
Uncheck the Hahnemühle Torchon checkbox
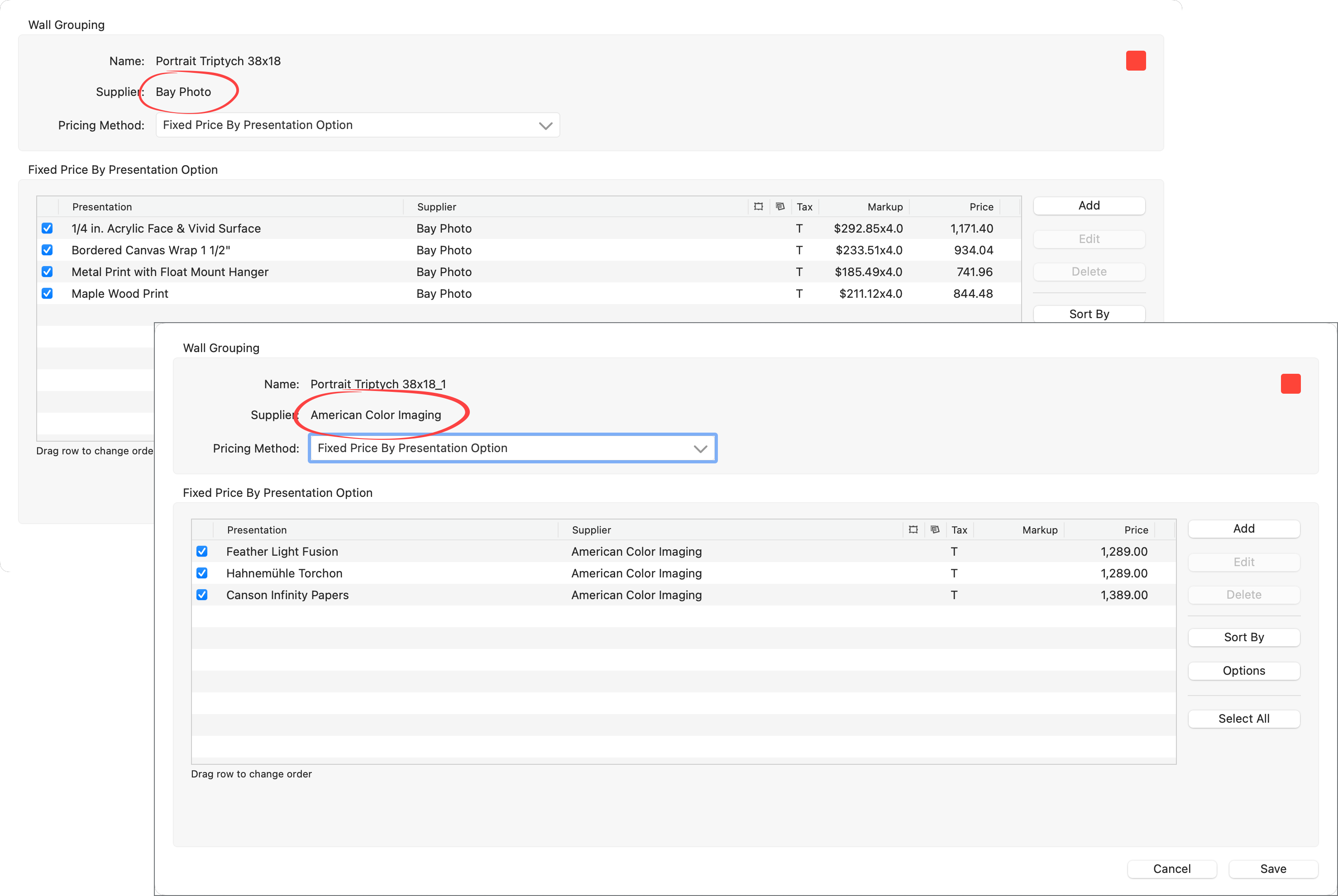pos(202,573)
